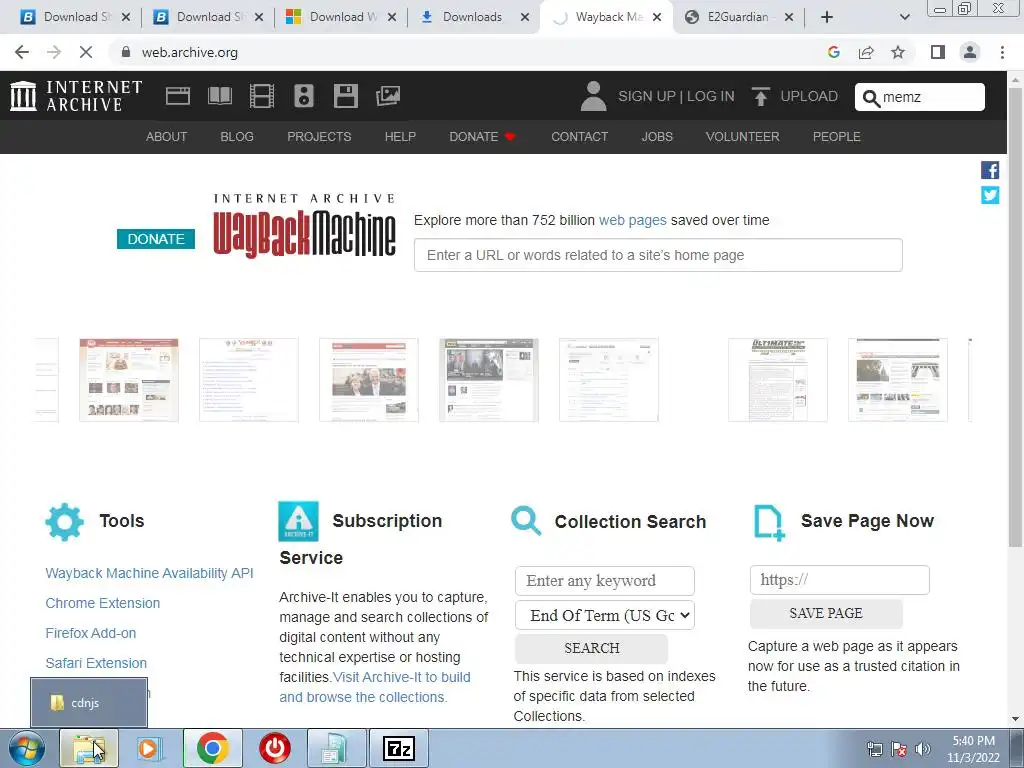
Task: Click the share page icon in the address bar
Action: 866,52
